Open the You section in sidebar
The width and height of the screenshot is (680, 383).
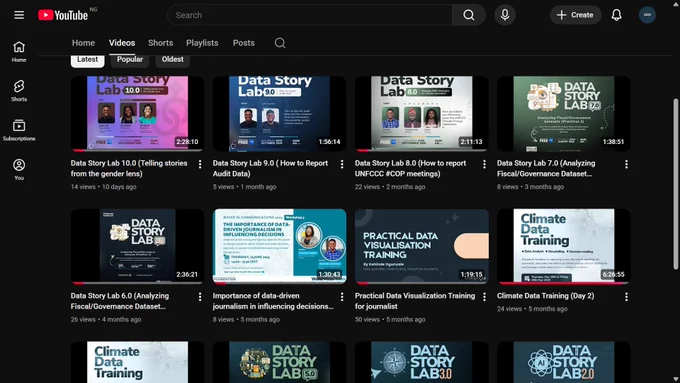19,170
